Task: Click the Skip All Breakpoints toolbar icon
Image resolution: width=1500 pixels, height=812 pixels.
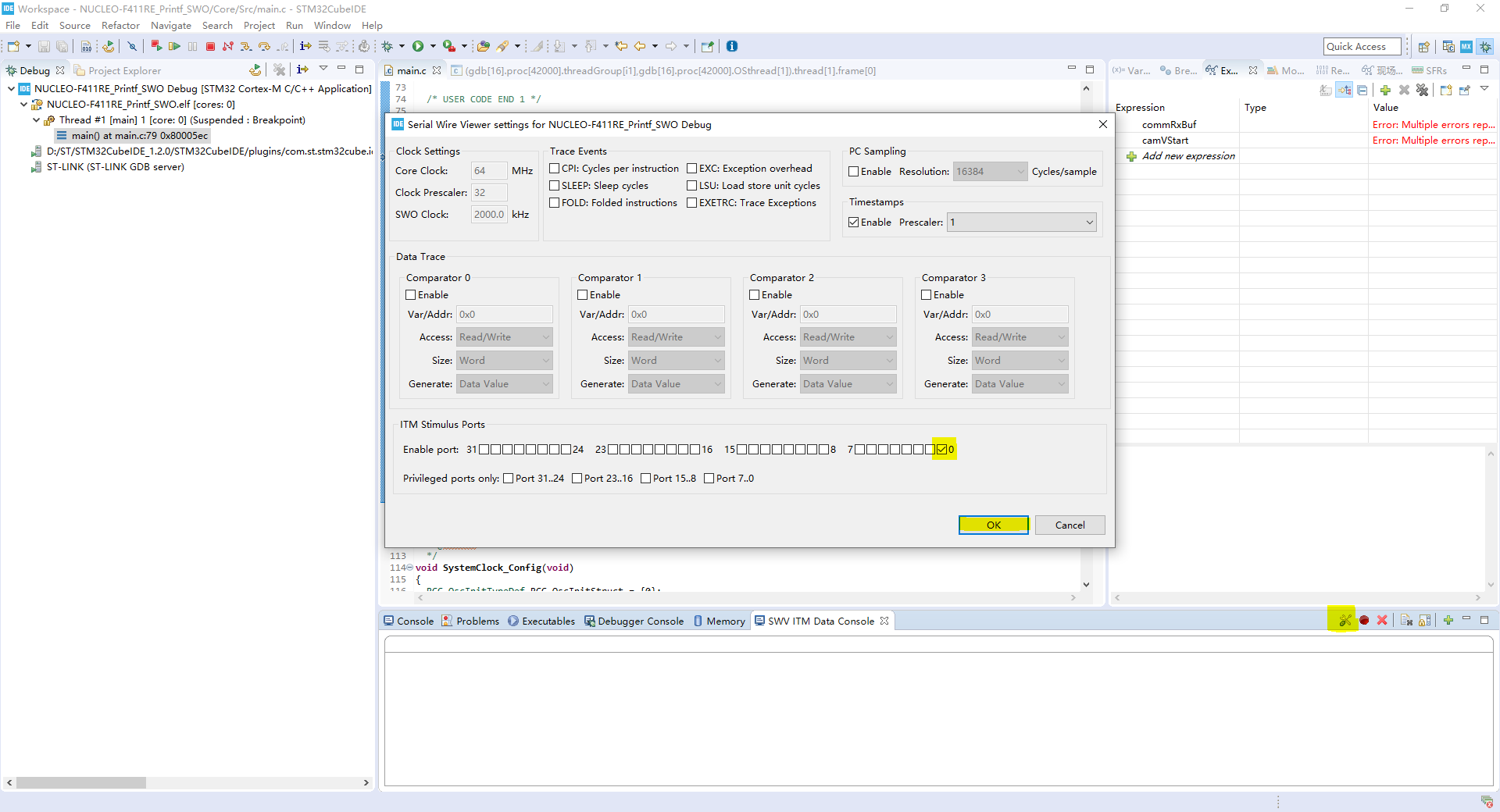Action: pyautogui.click(x=132, y=47)
